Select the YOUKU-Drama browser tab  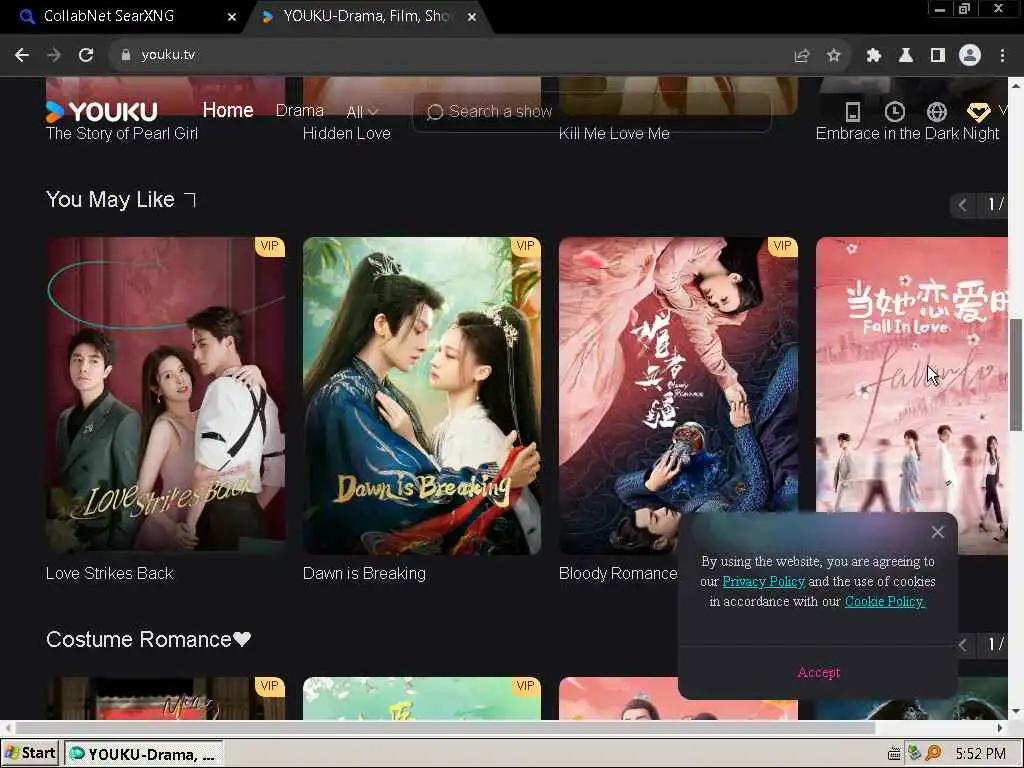point(366,16)
